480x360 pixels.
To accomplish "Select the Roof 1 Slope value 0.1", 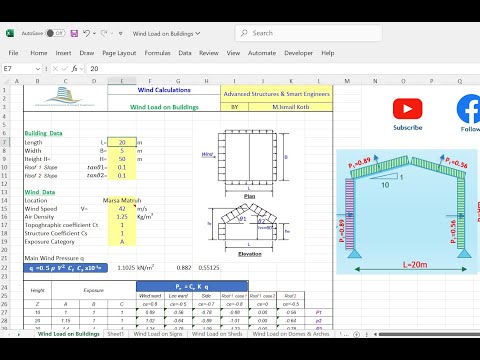I will tap(122, 167).
